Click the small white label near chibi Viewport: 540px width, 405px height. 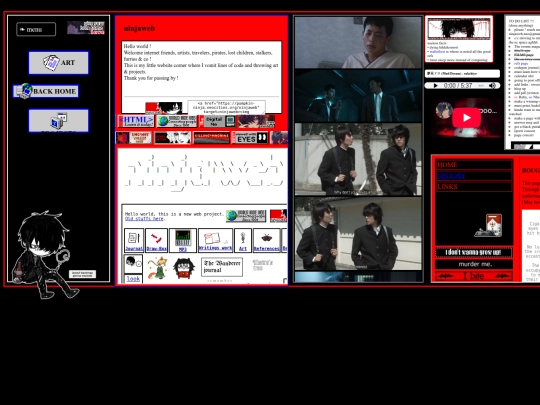pos(82,274)
